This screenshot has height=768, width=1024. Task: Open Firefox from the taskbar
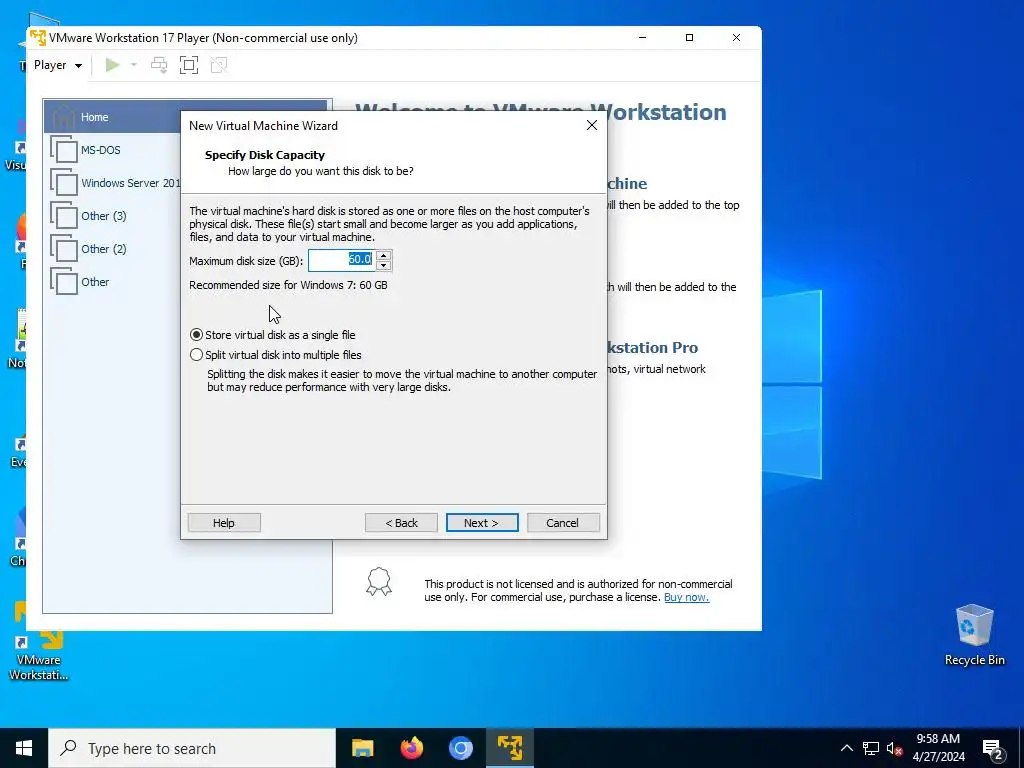point(411,748)
